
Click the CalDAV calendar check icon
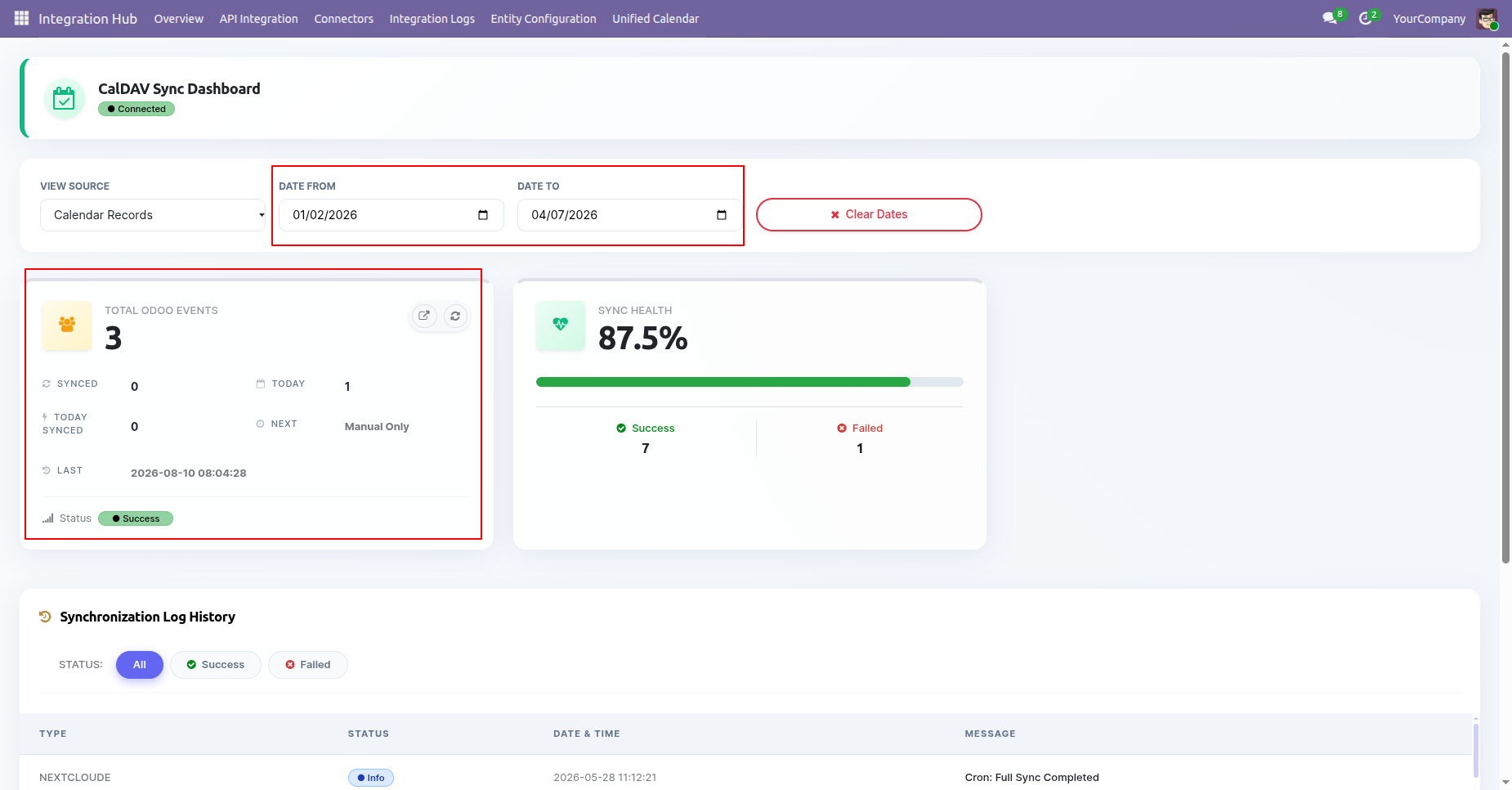64,99
